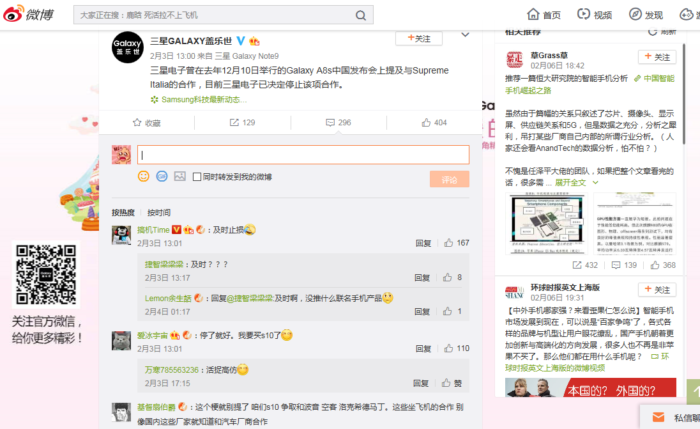Expand 展开全文 in 草Grass草 post

click(x=576, y=183)
